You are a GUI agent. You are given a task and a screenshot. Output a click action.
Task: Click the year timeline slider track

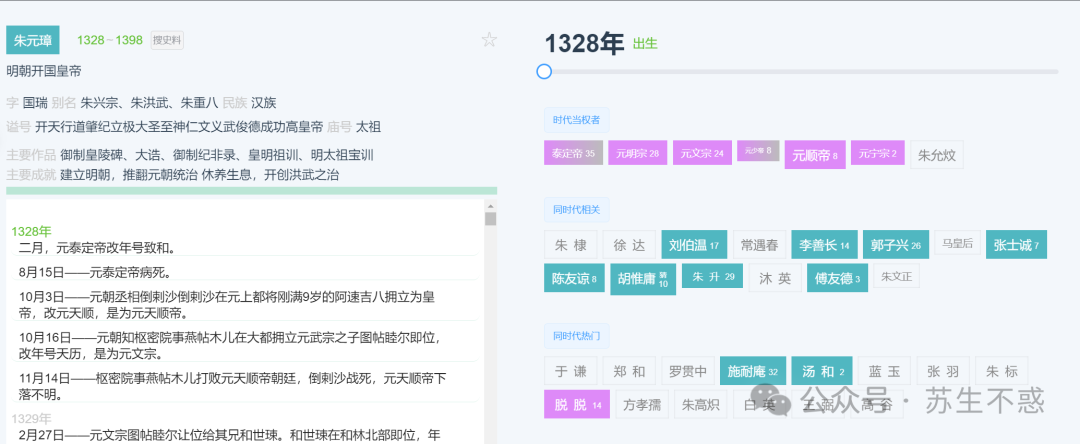tap(801, 72)
